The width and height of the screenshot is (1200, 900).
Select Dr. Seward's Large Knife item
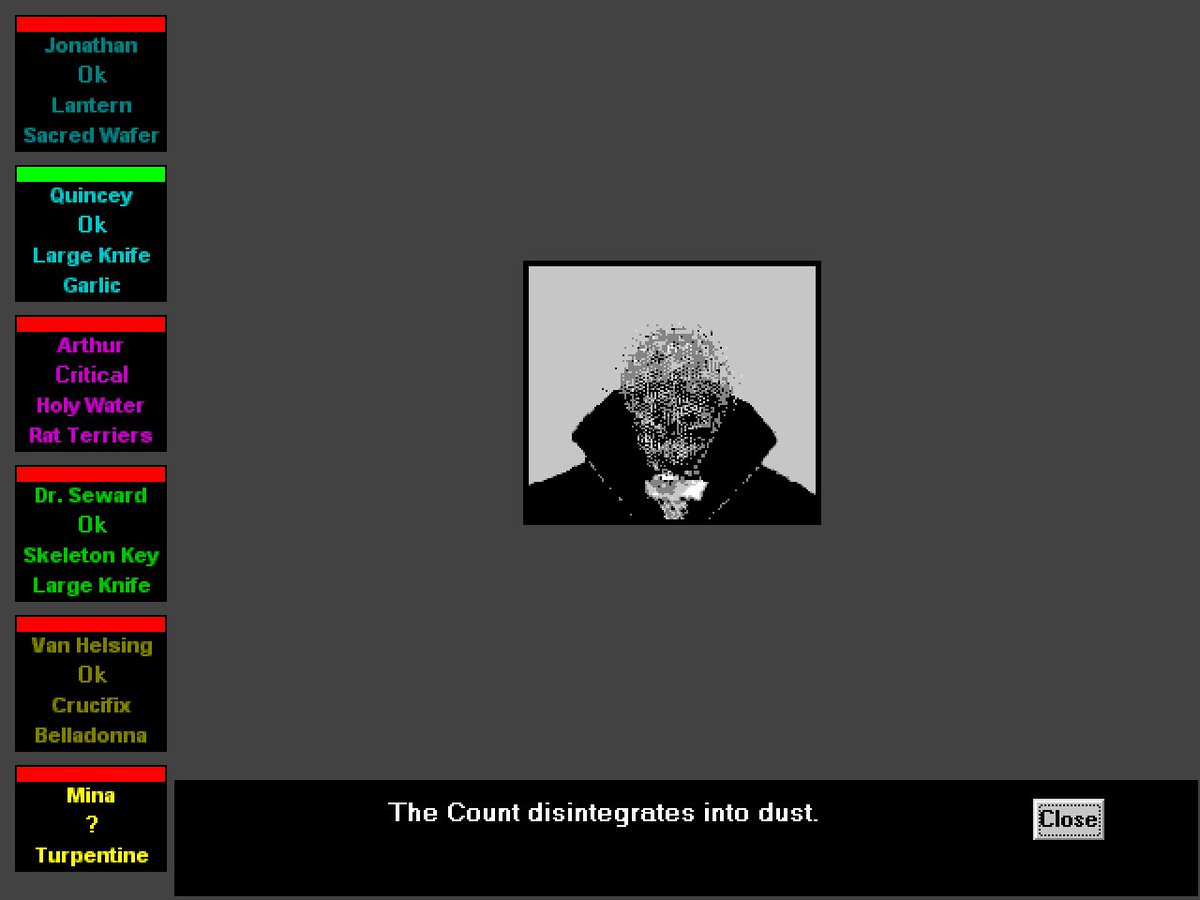tap(91, 585)
